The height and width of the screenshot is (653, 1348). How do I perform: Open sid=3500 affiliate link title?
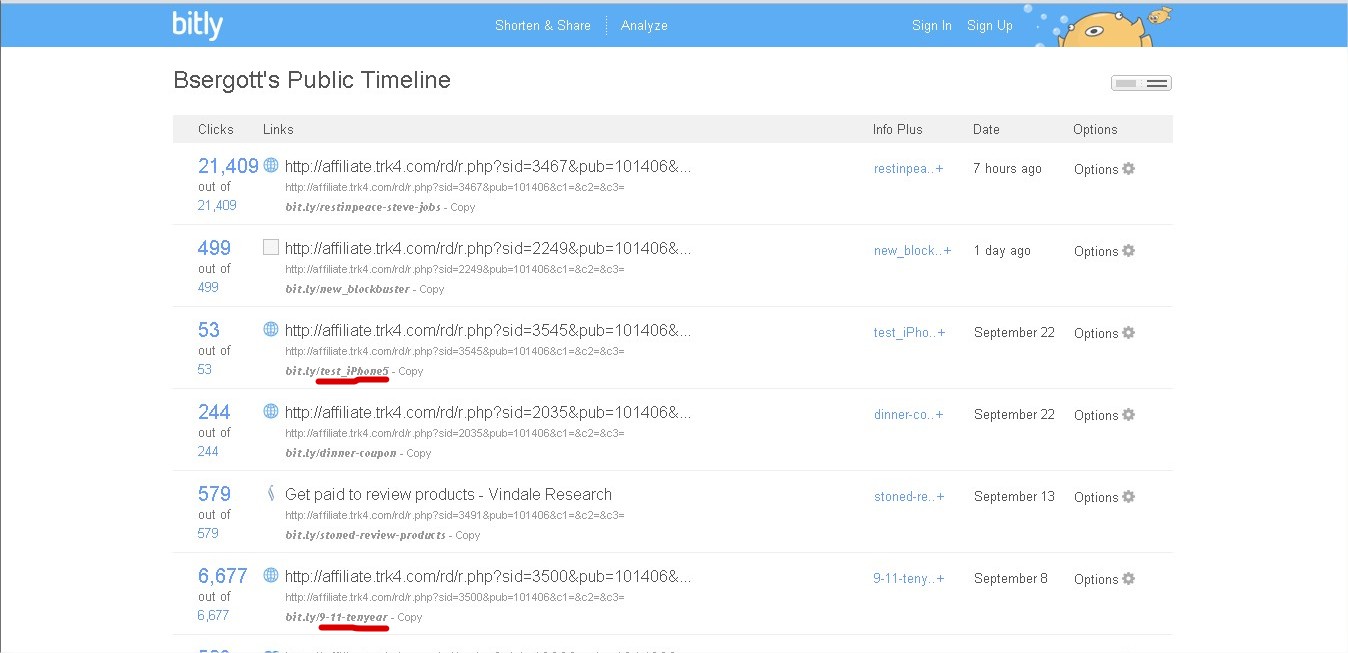pyautogui.click(x=488, y=576)
